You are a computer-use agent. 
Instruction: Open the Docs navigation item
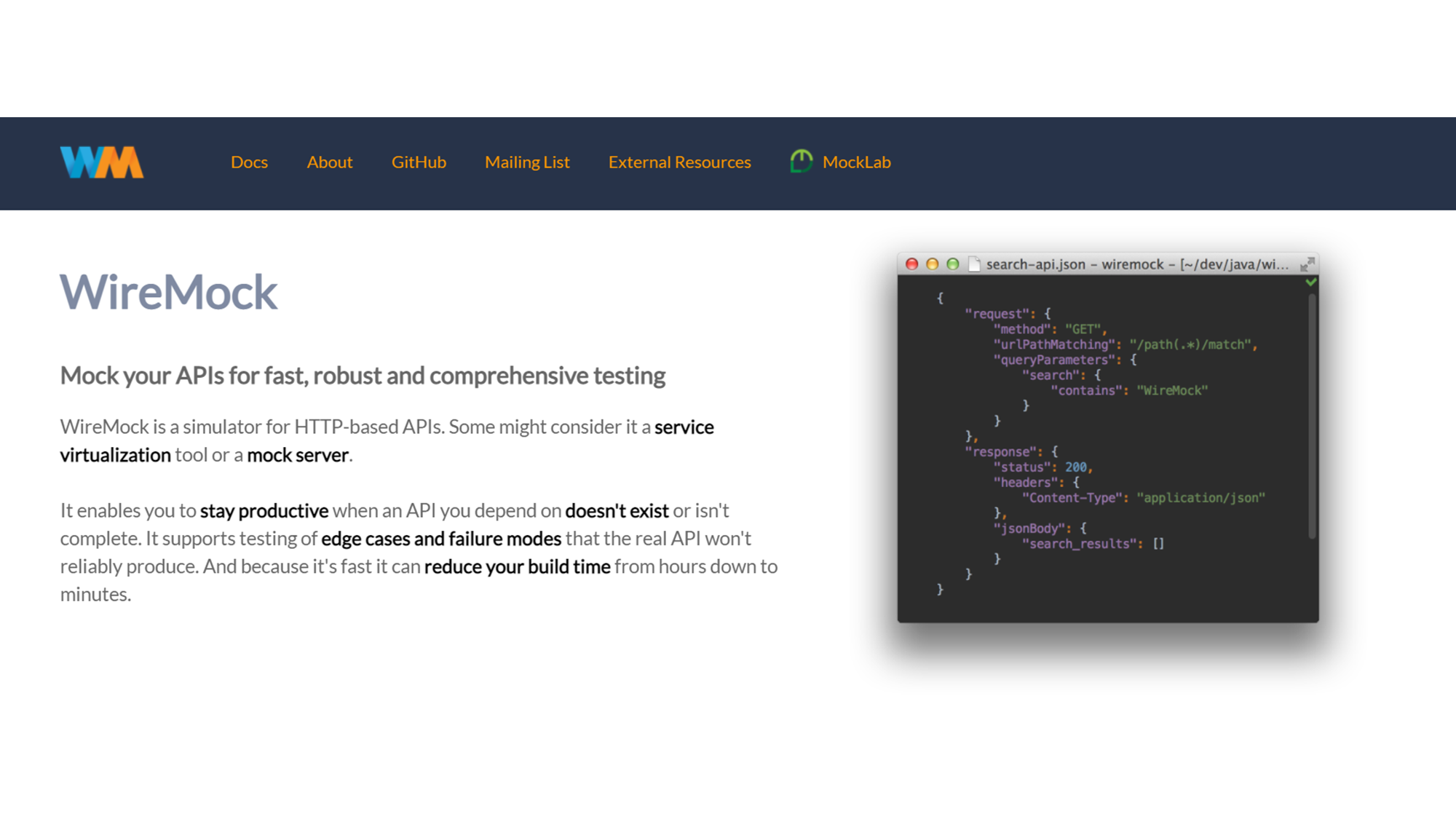[249, 162]
